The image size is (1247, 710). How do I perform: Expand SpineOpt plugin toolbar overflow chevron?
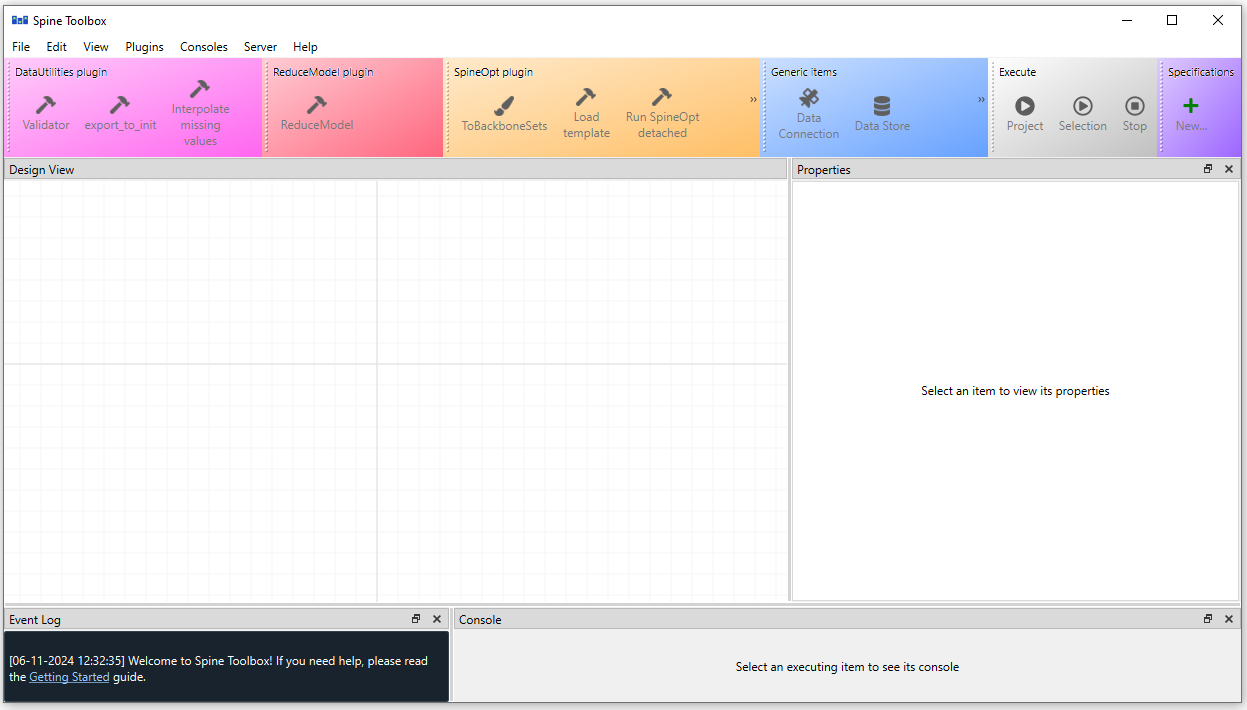(x=754, y=99)
